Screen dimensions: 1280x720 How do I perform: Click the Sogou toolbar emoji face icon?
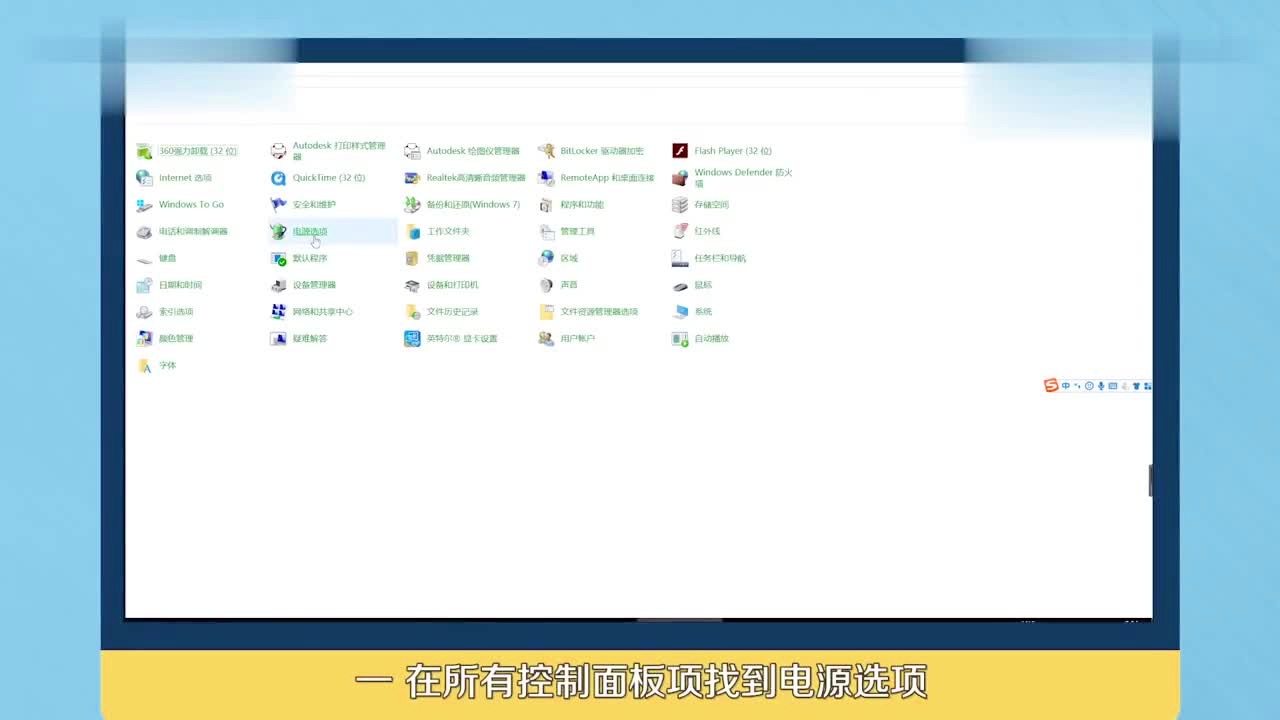click(1089, 386)
